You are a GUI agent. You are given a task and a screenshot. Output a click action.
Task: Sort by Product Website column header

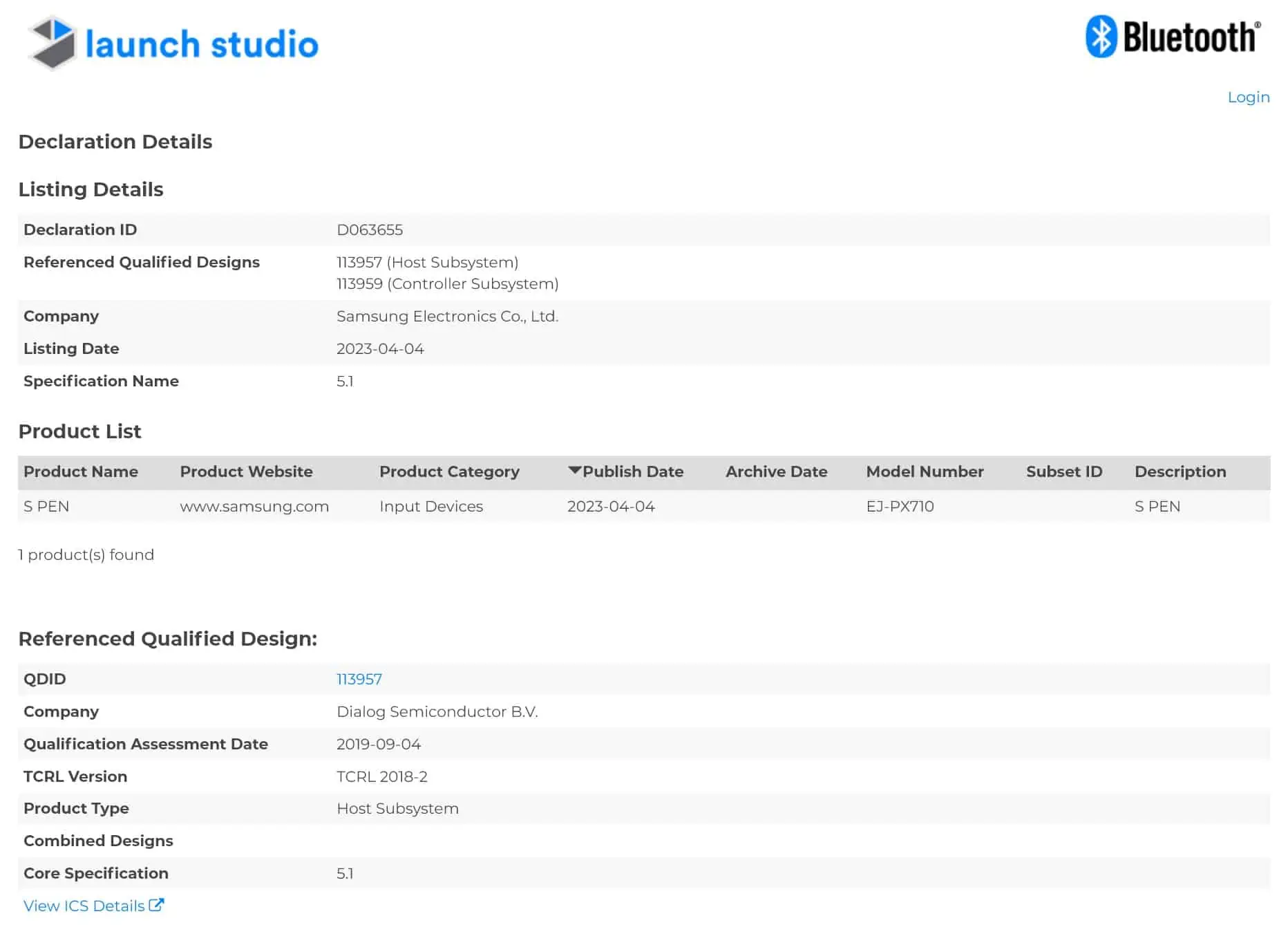point(246,471)
